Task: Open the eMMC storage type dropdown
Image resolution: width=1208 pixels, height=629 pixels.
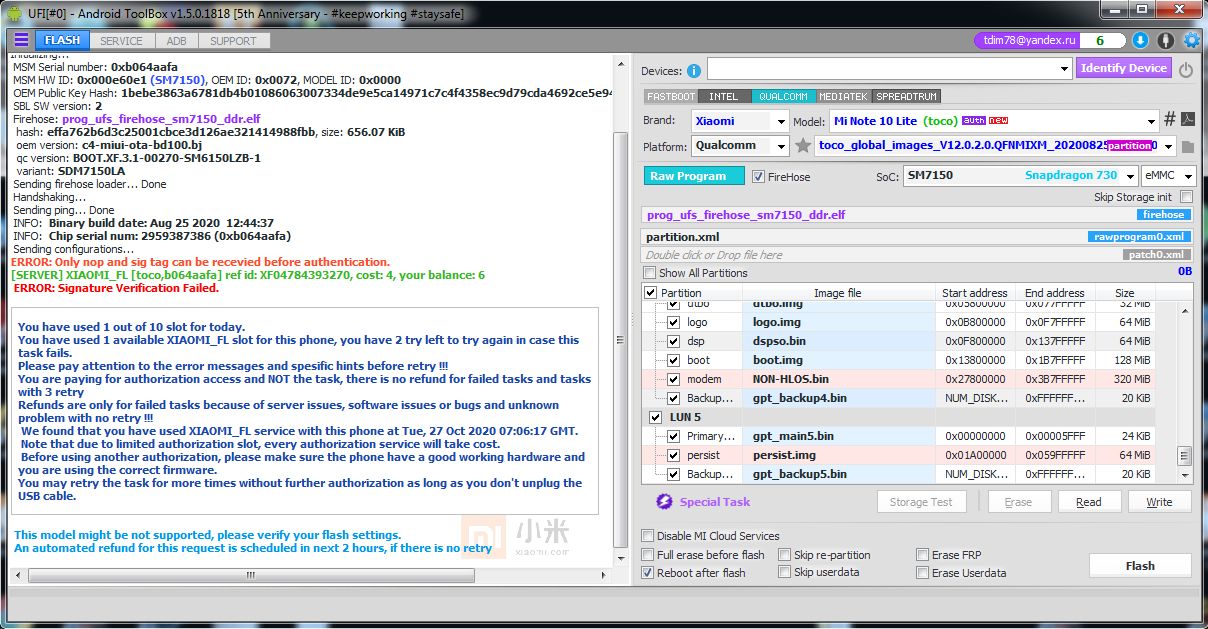Action: click(x=1187, y=176)
